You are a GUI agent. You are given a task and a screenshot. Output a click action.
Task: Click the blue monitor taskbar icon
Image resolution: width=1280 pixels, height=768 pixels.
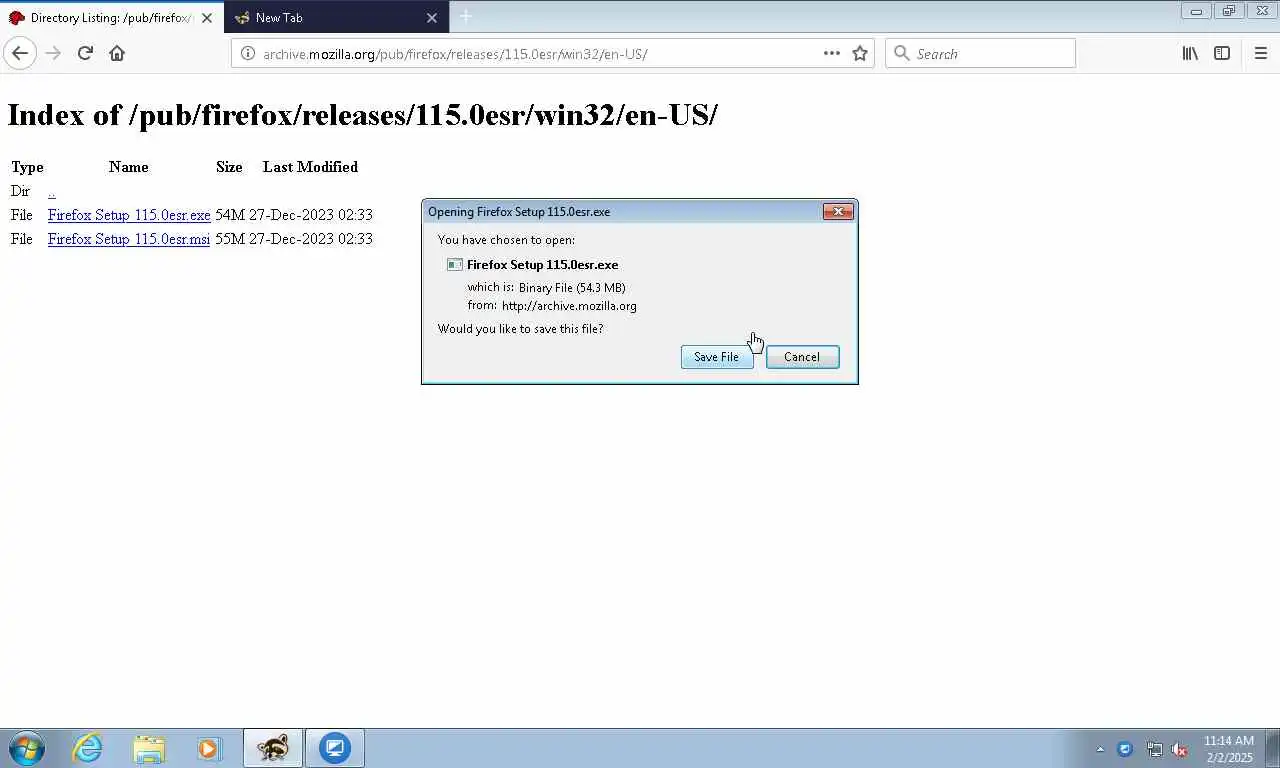[335, 748]
